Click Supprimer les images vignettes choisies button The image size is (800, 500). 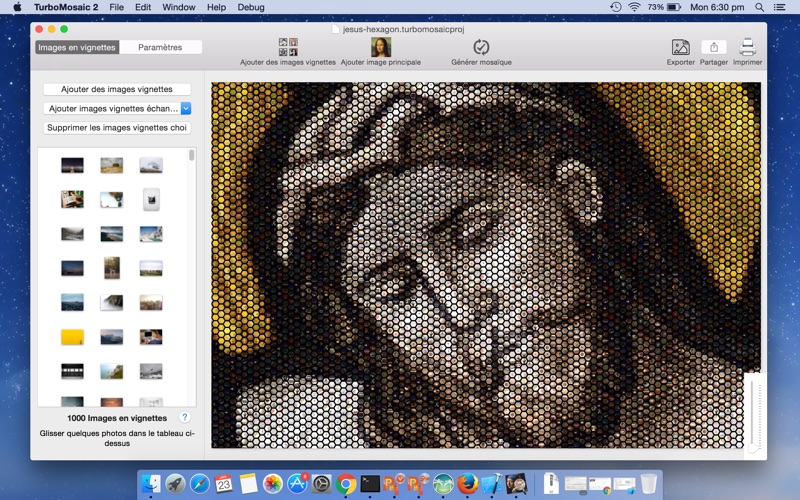point(117,128)
